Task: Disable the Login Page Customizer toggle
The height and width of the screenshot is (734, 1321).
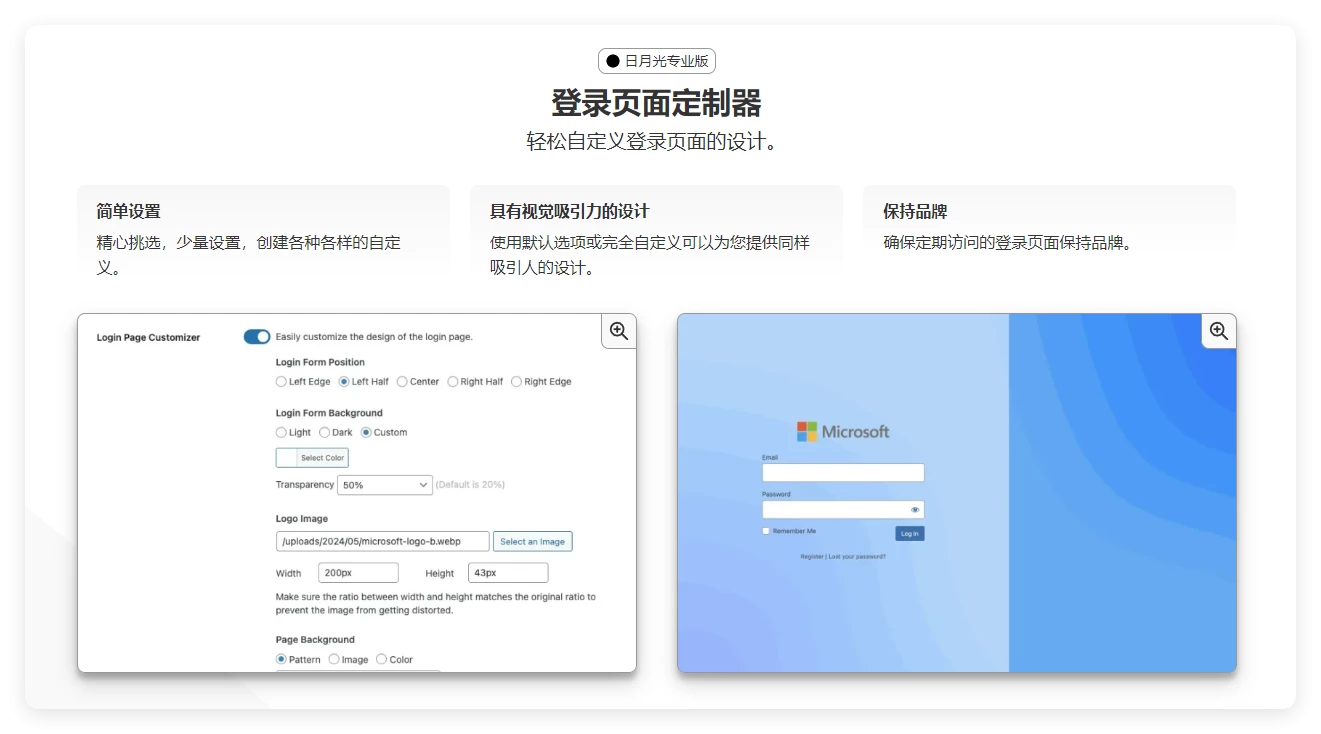Action: [256, 337]
